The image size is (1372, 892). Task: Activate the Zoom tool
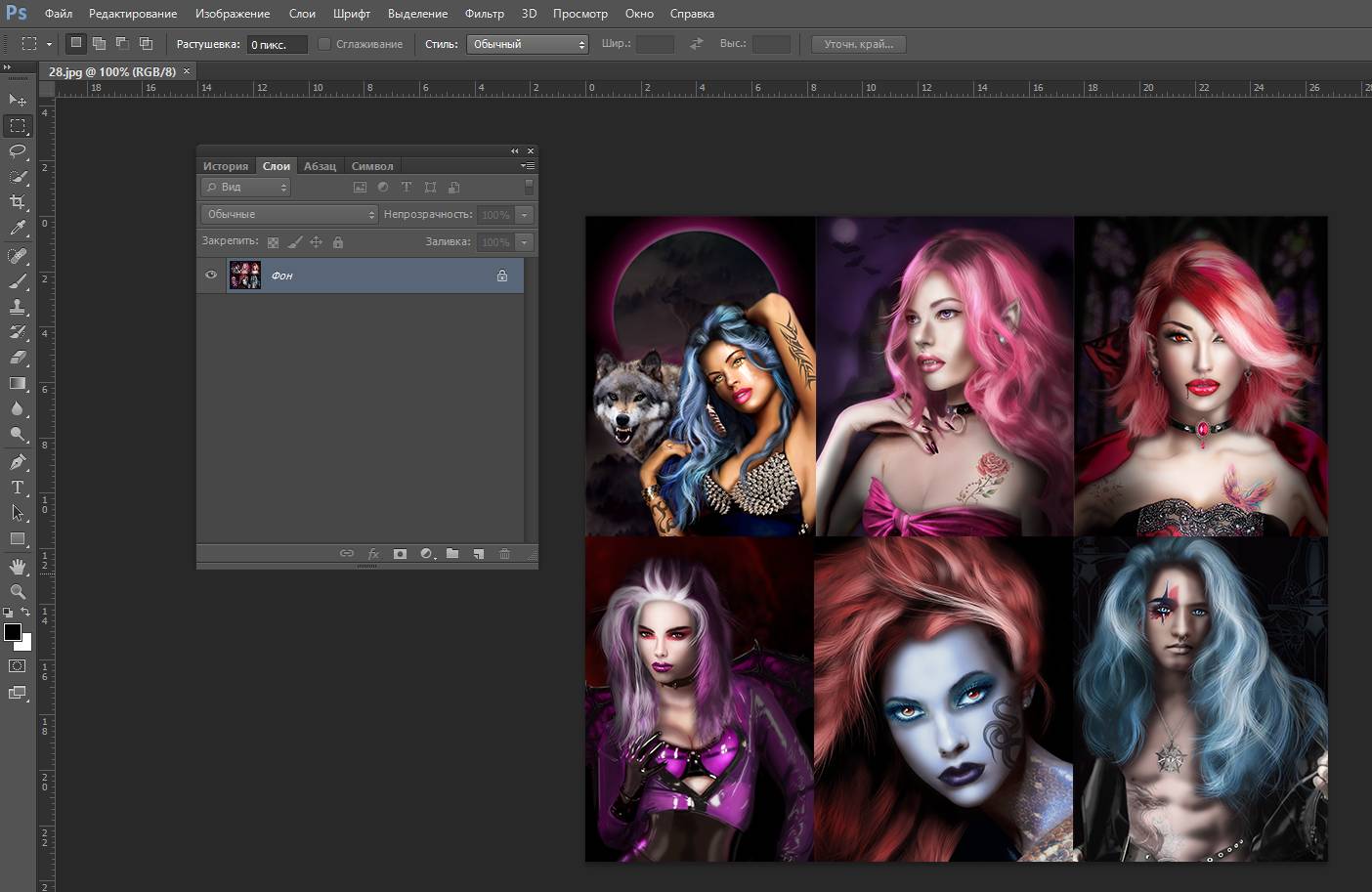(18, 592)
